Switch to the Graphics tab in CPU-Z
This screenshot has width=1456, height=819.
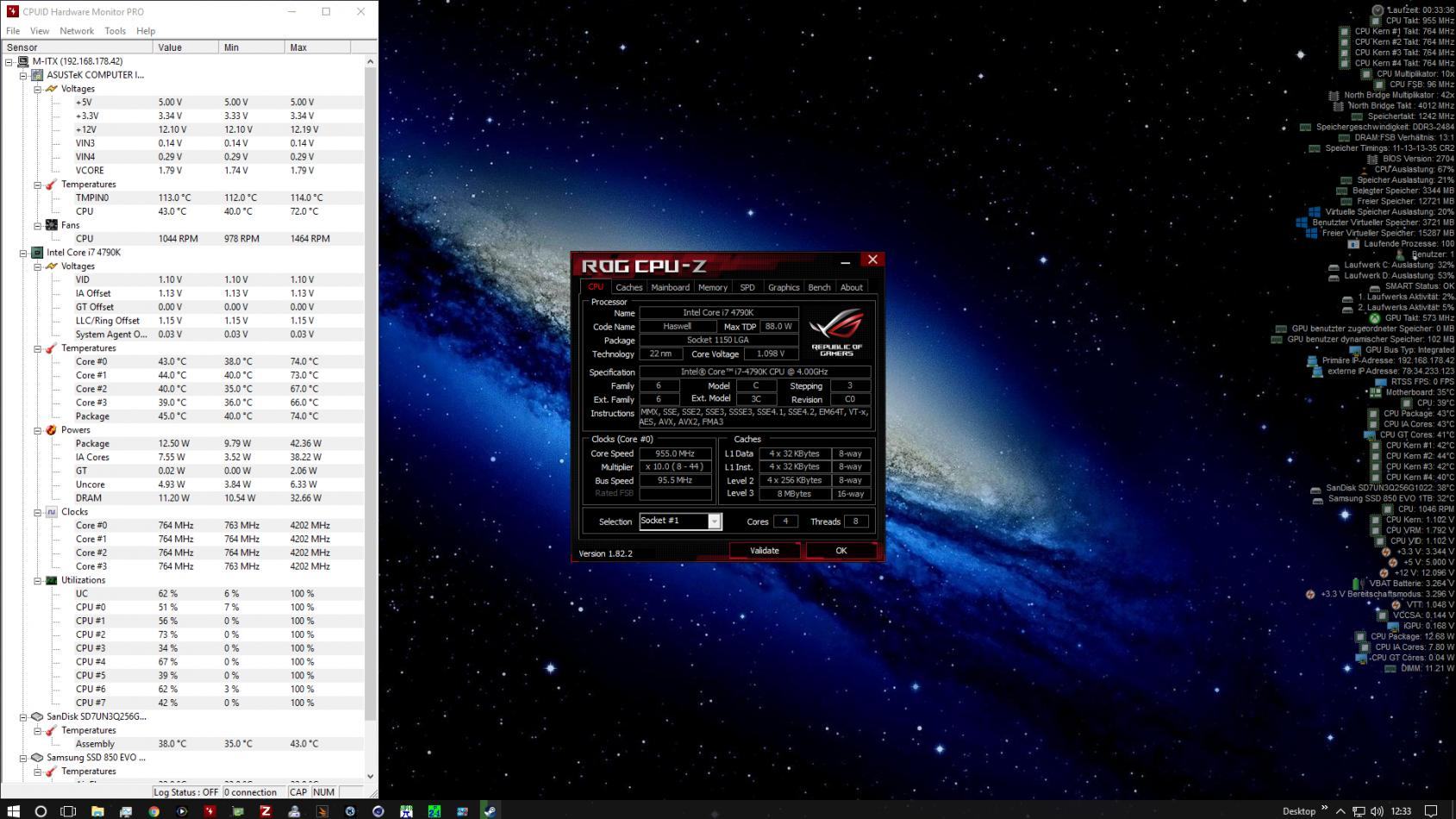pos(784,287)
